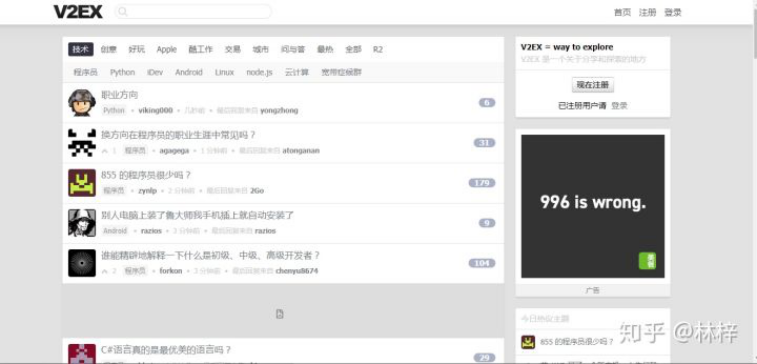Open zynlp's green pixel avatar

[x=82, y=182]
